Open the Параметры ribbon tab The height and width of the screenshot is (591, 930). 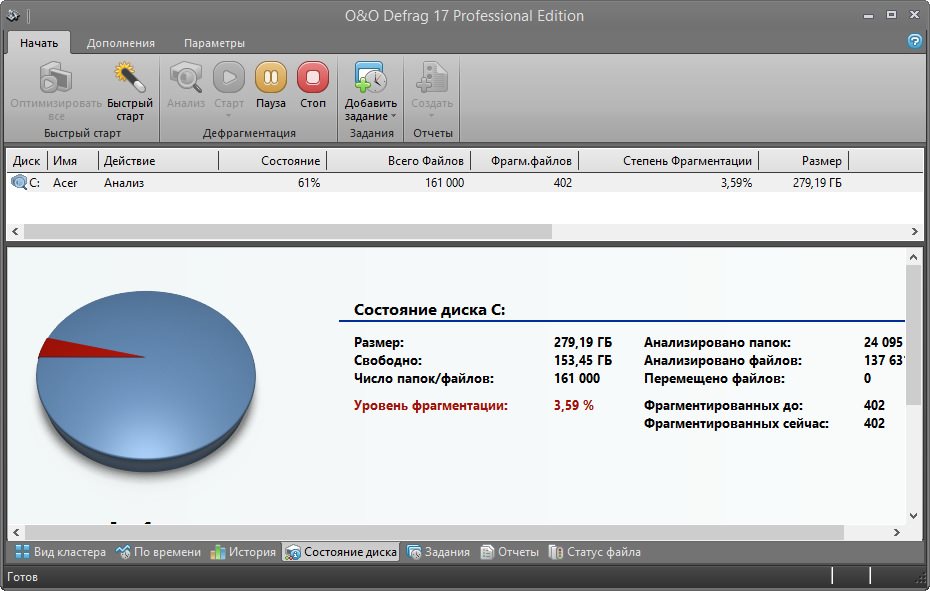[x=214, y=43]
